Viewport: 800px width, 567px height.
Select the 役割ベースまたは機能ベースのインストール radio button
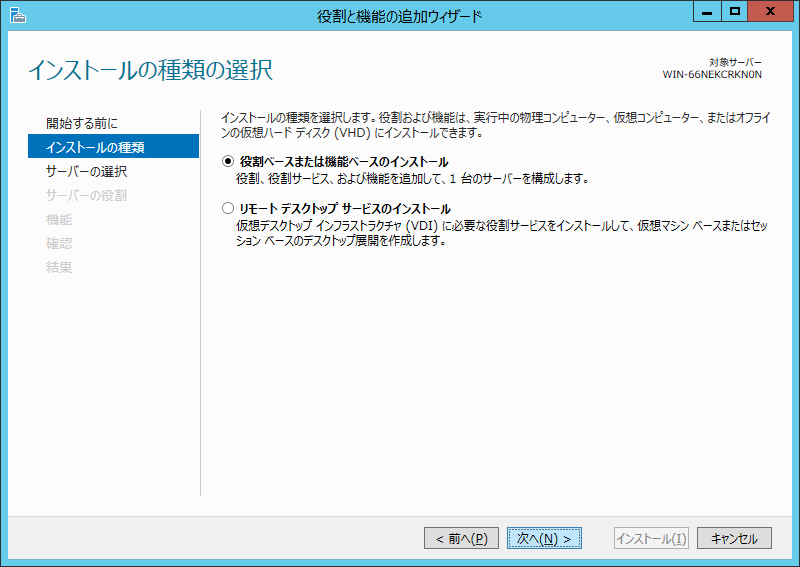(x=227, y=162)
